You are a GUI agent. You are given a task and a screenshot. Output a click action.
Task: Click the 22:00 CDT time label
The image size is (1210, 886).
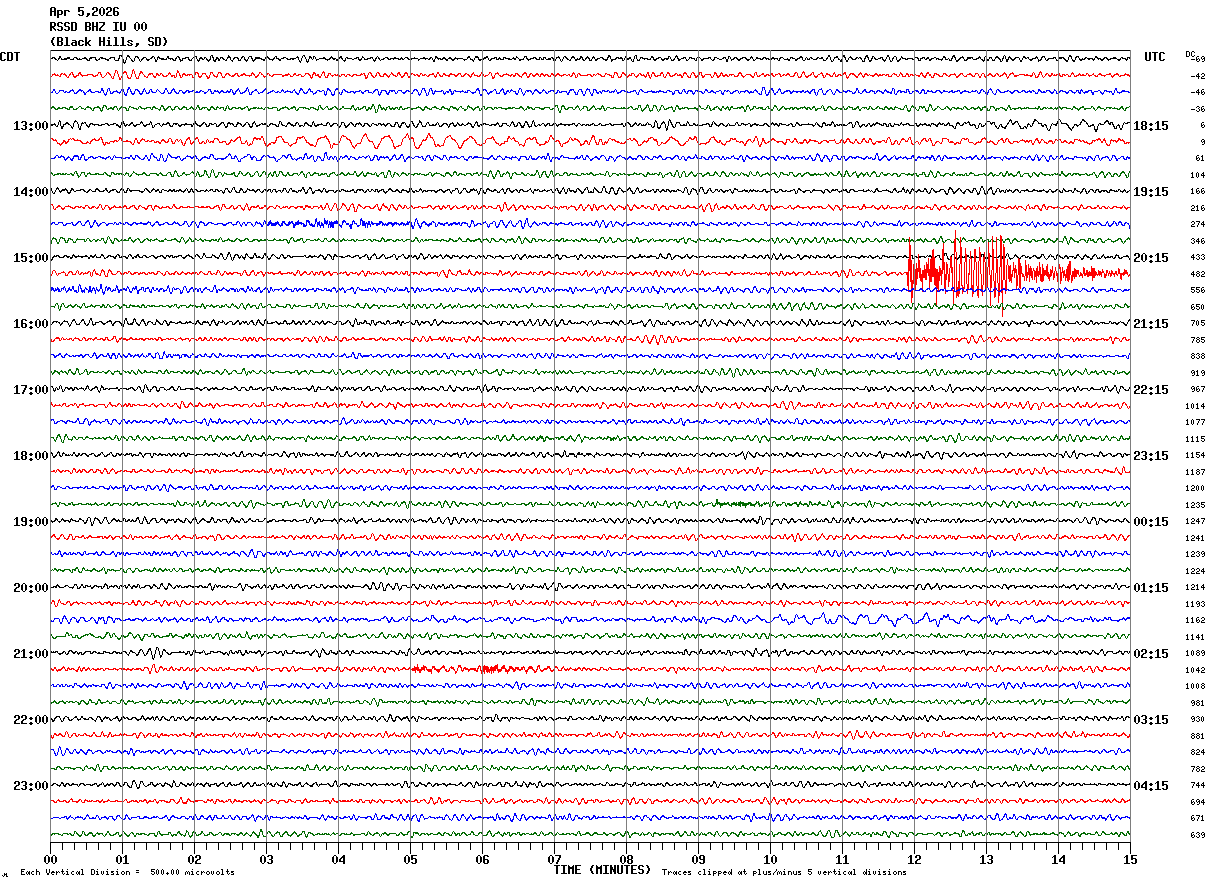[x=31, y=720]
